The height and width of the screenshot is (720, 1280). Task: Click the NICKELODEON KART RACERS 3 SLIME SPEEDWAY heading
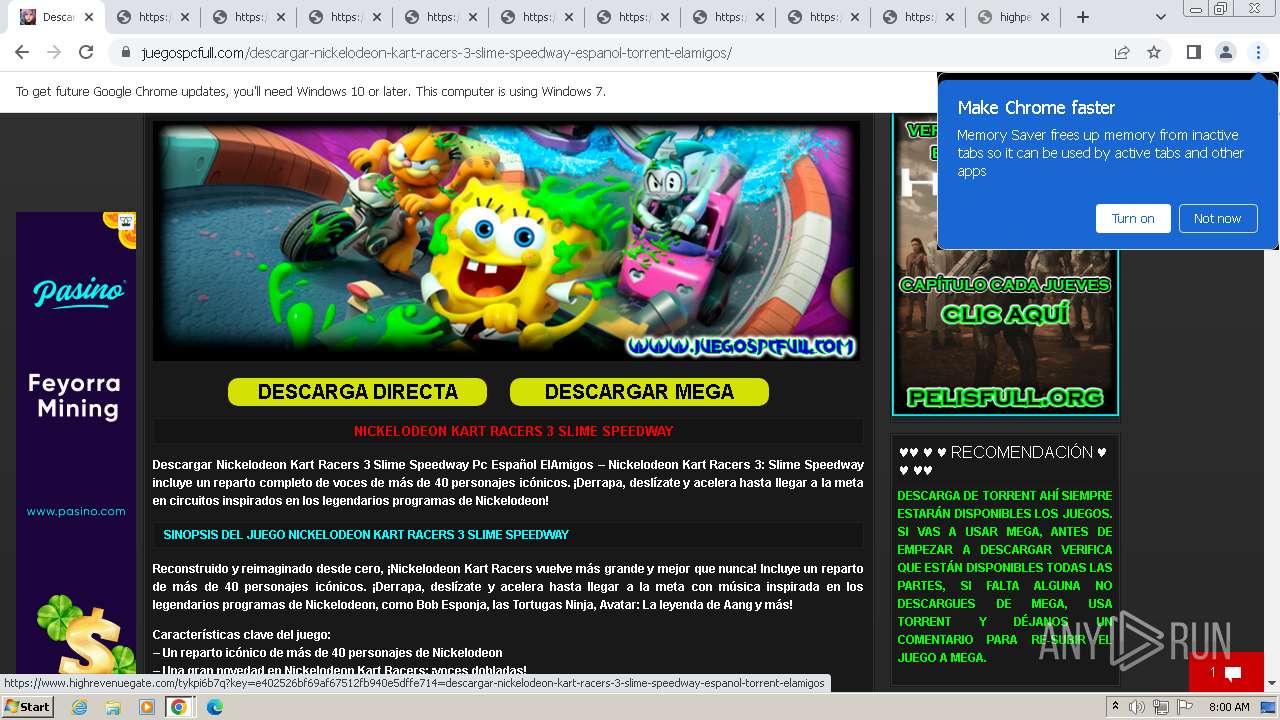click(x=513, y=431)
